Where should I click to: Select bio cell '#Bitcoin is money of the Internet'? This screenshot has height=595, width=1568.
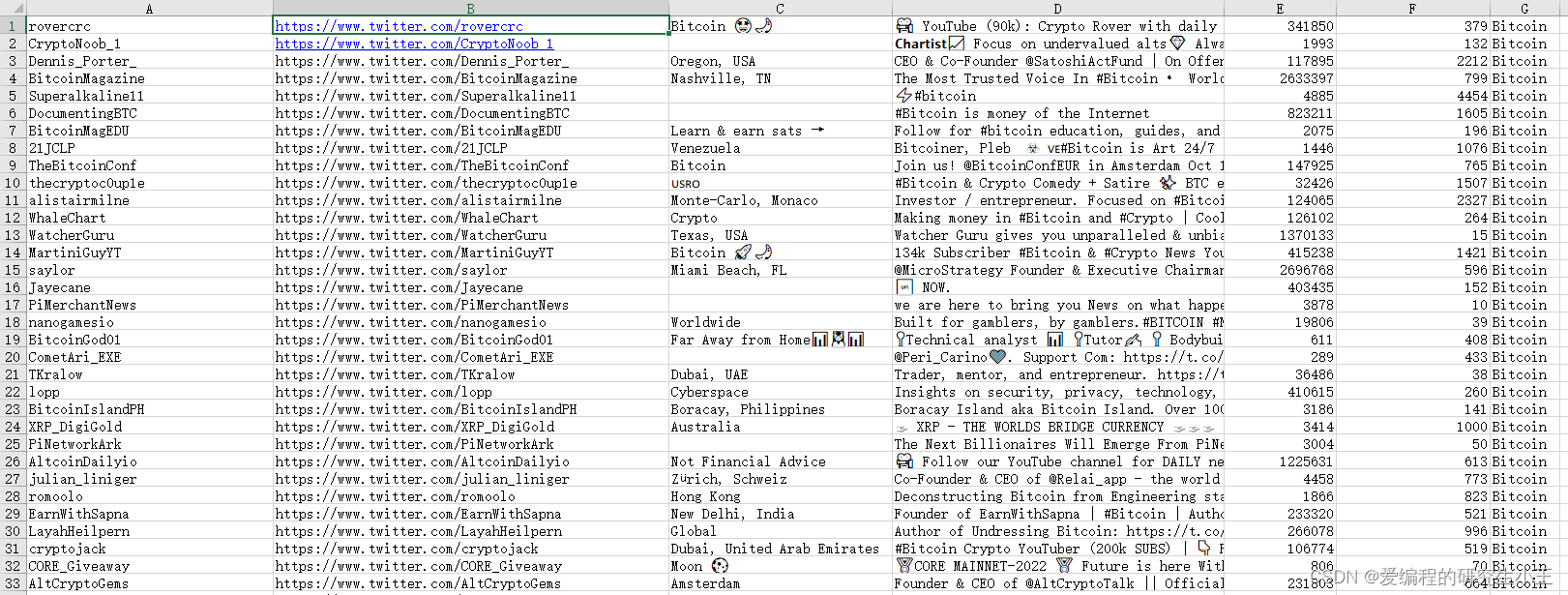(x=1057, y=113)
